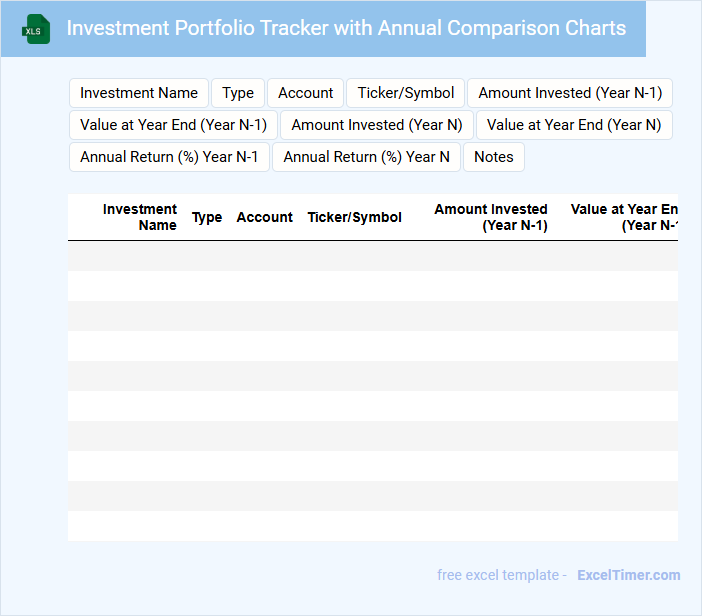
Task: Click the Notes tag
Action: tap(494, 157)
